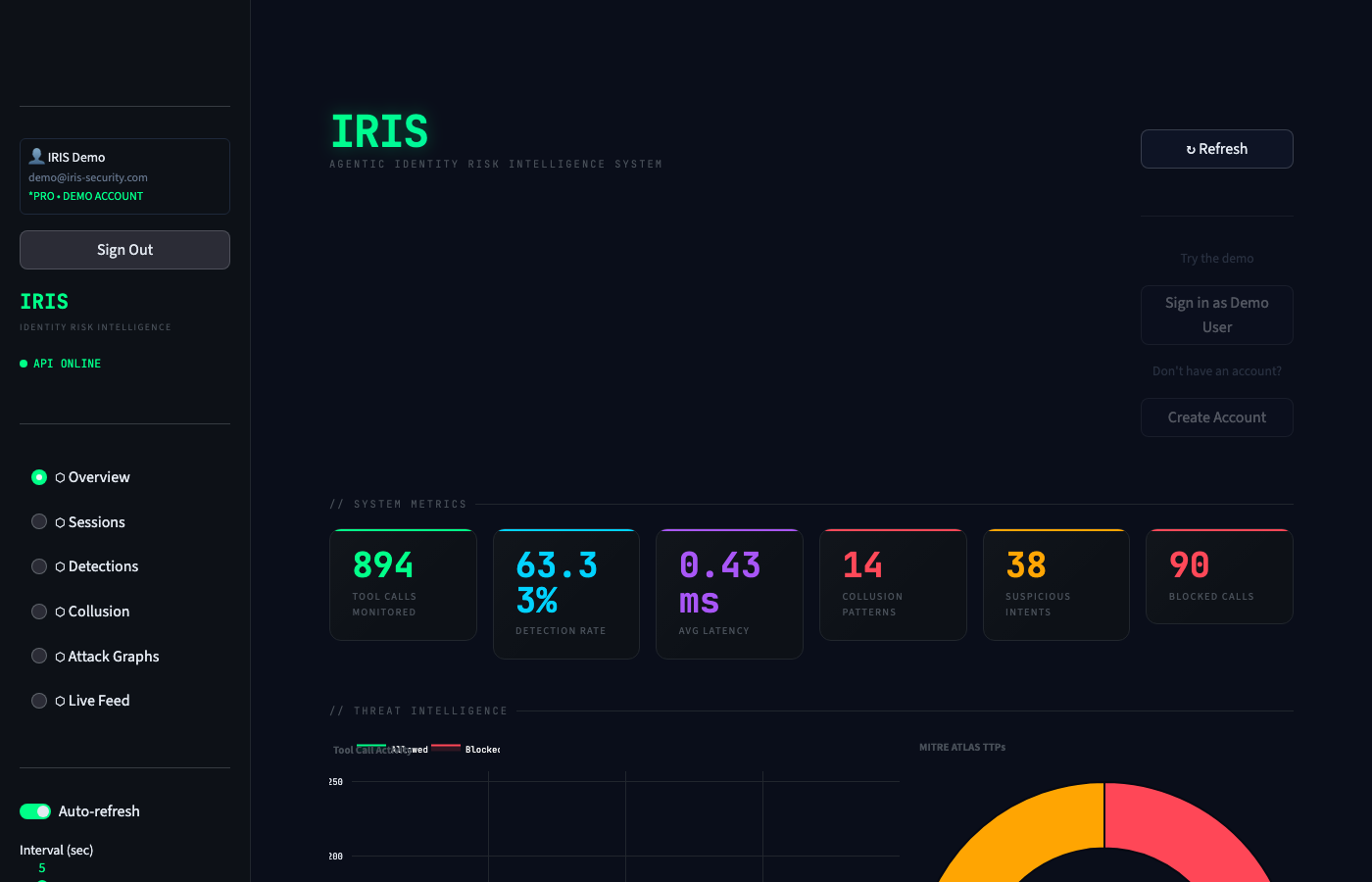Image resolution: width=1372 pixels, height=882 pixels.
Task: Click the 14 Collusion Patterns value
Action: coord(862,565)
